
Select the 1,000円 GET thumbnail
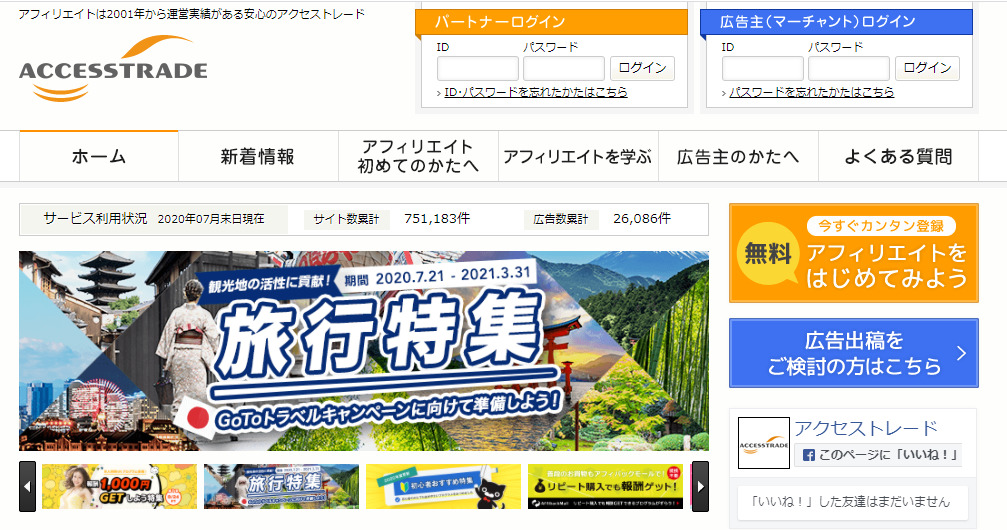click(119, 486)
